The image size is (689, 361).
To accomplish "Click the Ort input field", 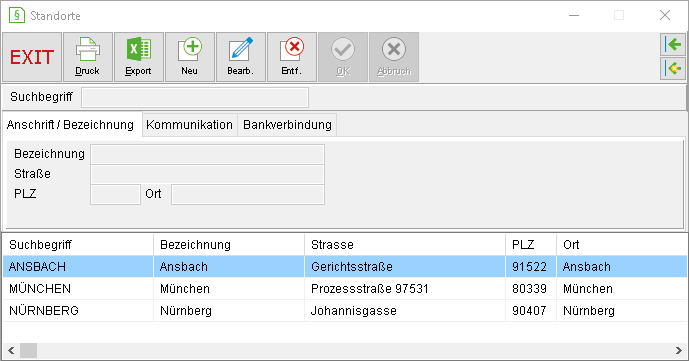I will [248, 195].
